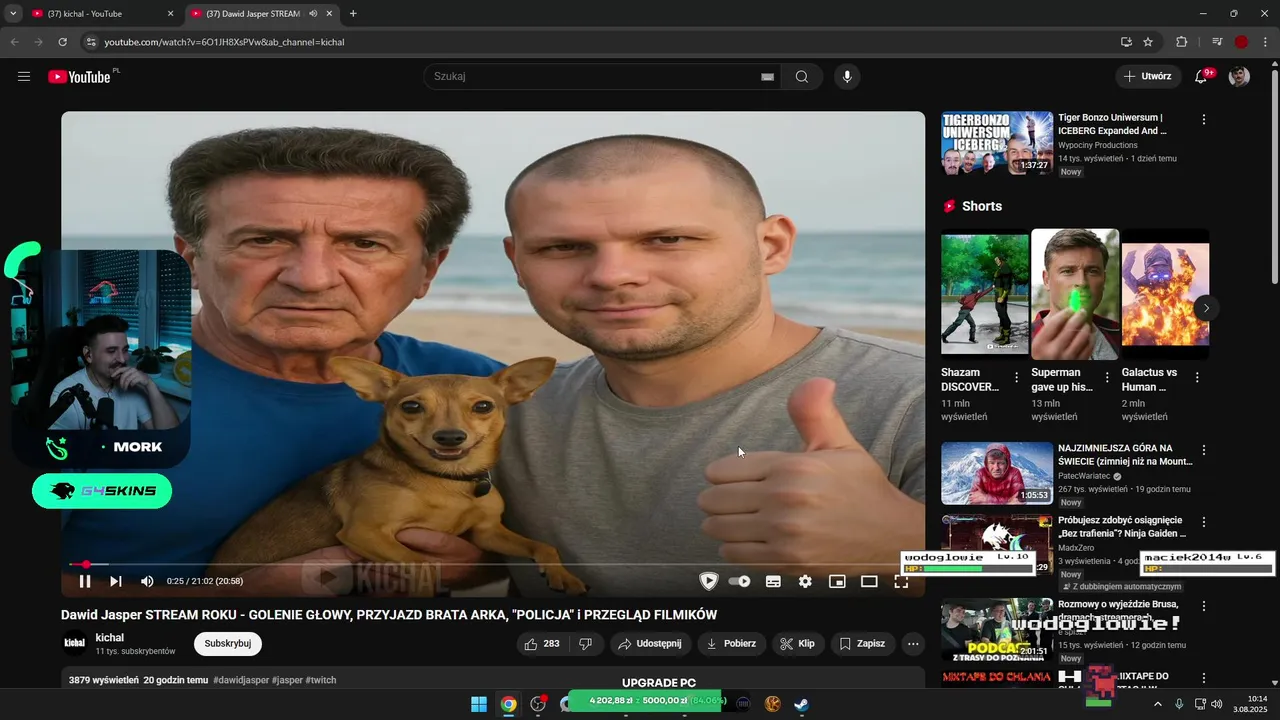Open NAJZIMNIEJSZA GÓRA NA ŚWIECIE video title
1280x720 pixels.
pos(1125,455)
